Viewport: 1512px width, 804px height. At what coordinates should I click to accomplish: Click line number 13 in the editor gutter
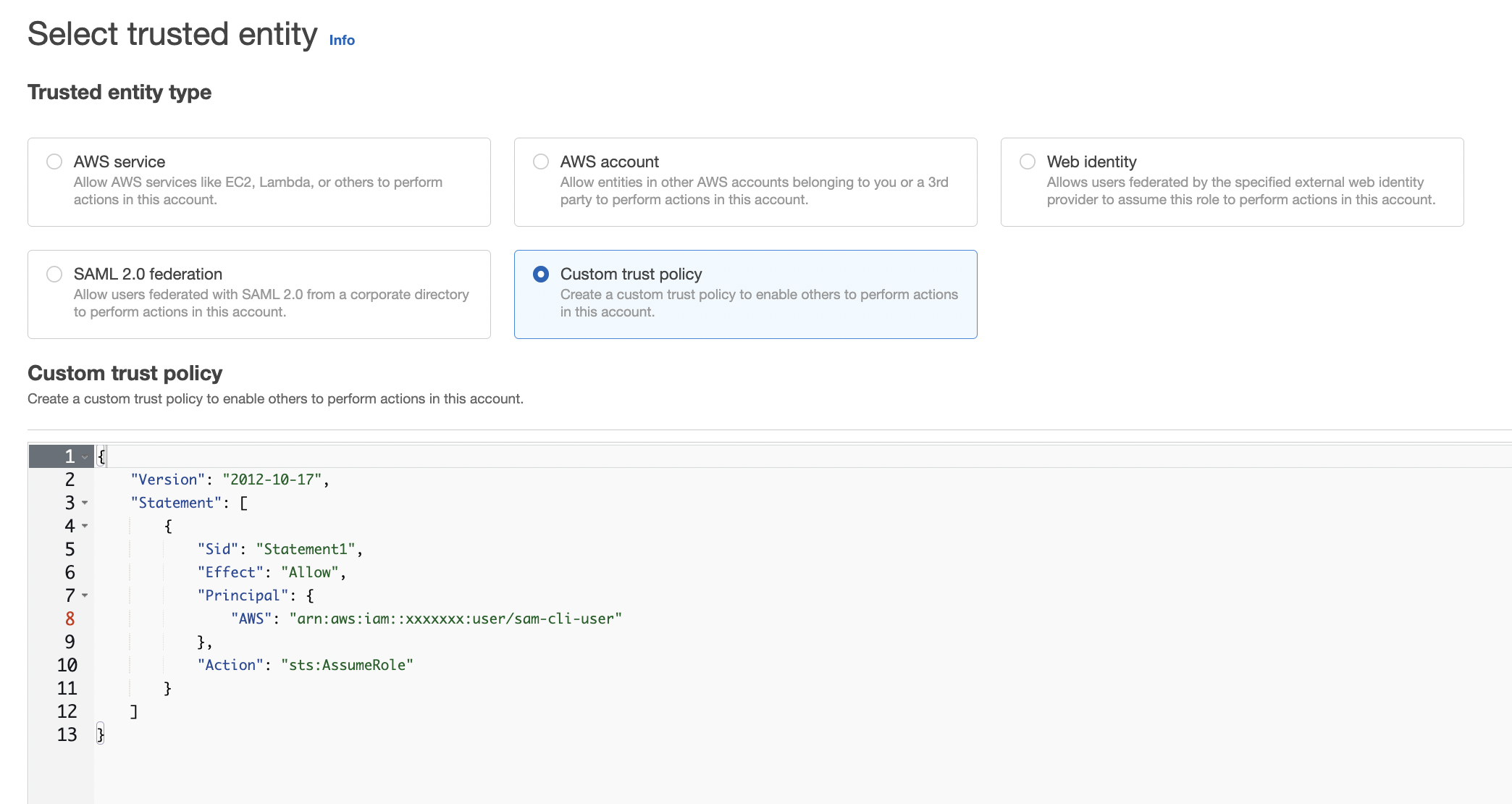point(67,734)
